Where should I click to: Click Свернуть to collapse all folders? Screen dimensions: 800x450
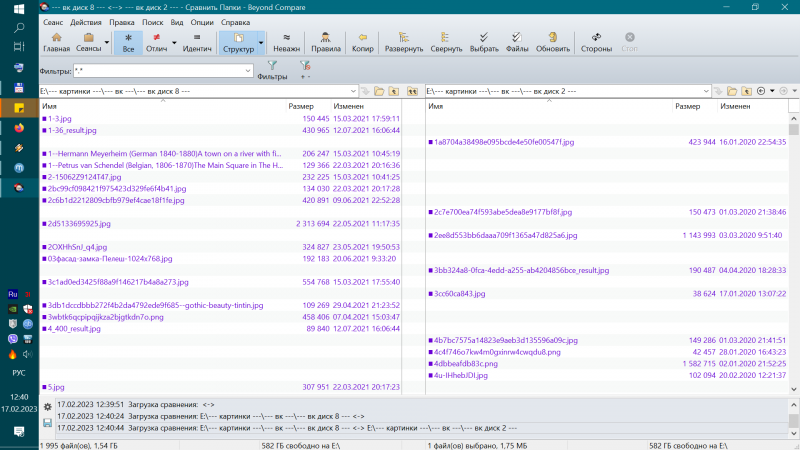[x=446, y=42]
